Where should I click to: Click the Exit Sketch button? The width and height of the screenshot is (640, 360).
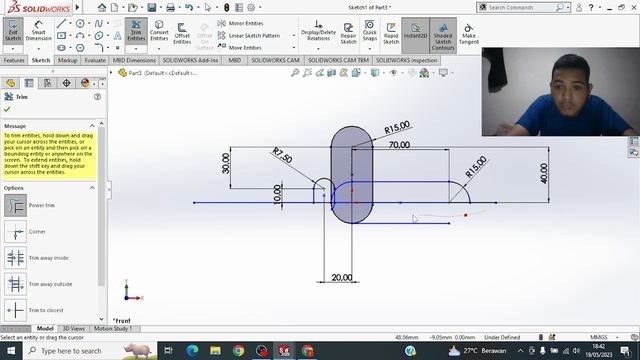(13, 30)
